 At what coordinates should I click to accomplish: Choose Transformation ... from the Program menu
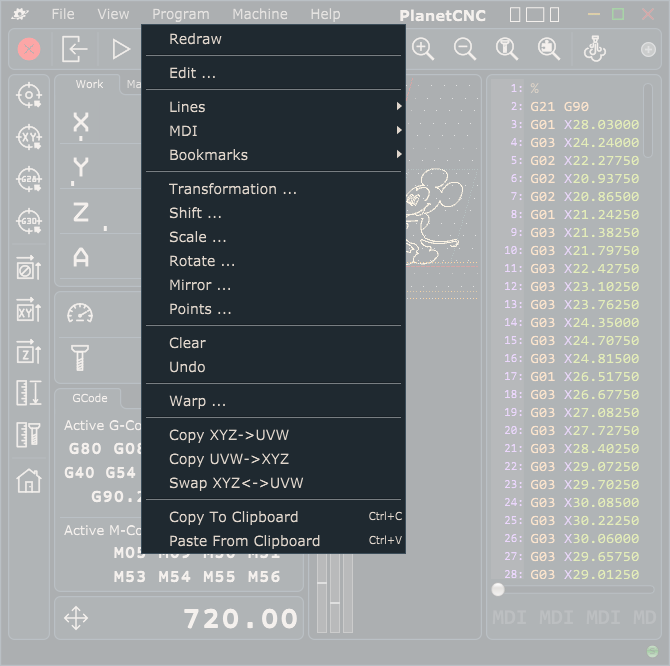pyautogui.click(x=232, y=189)
